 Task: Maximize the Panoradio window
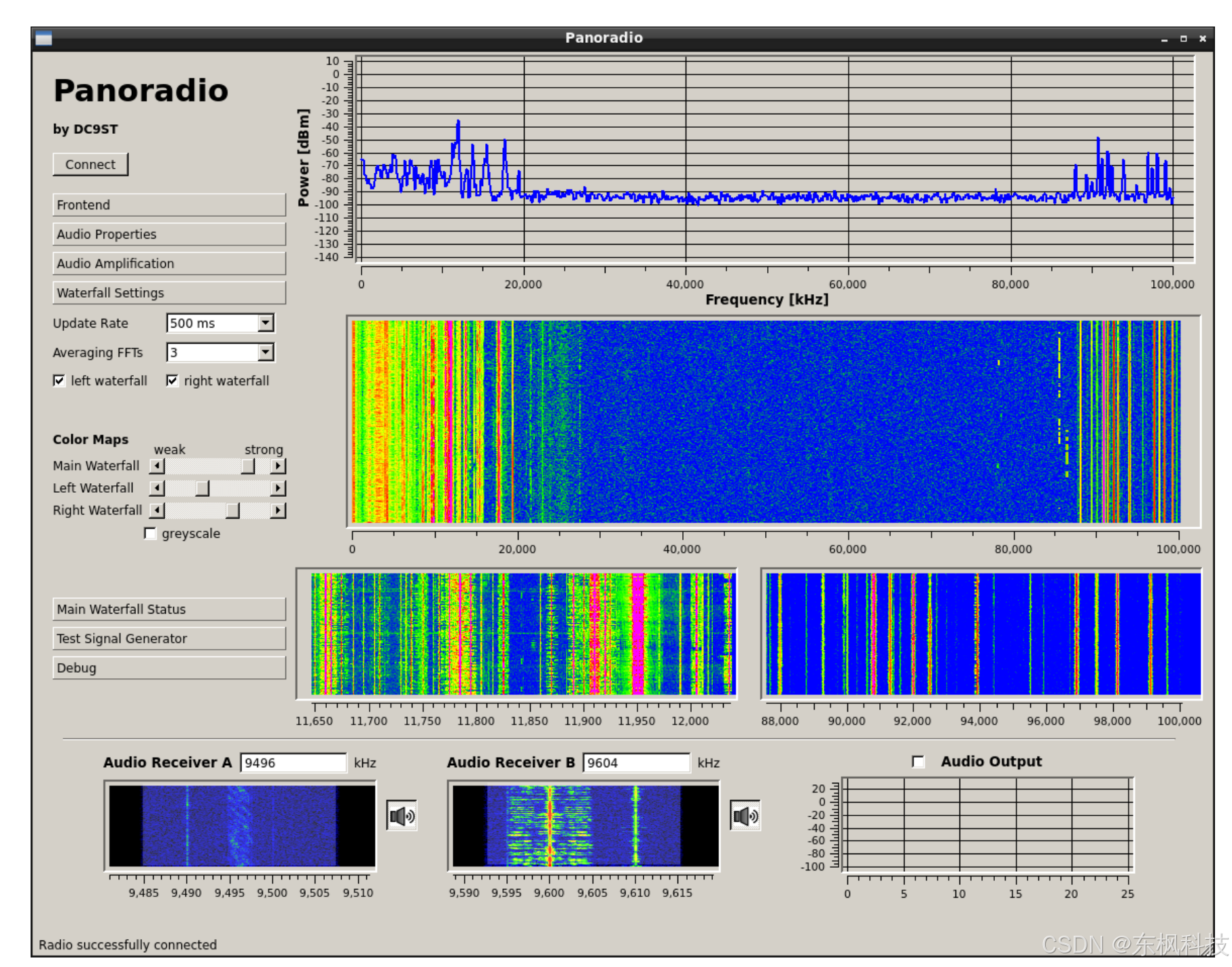click(1183, 39)
